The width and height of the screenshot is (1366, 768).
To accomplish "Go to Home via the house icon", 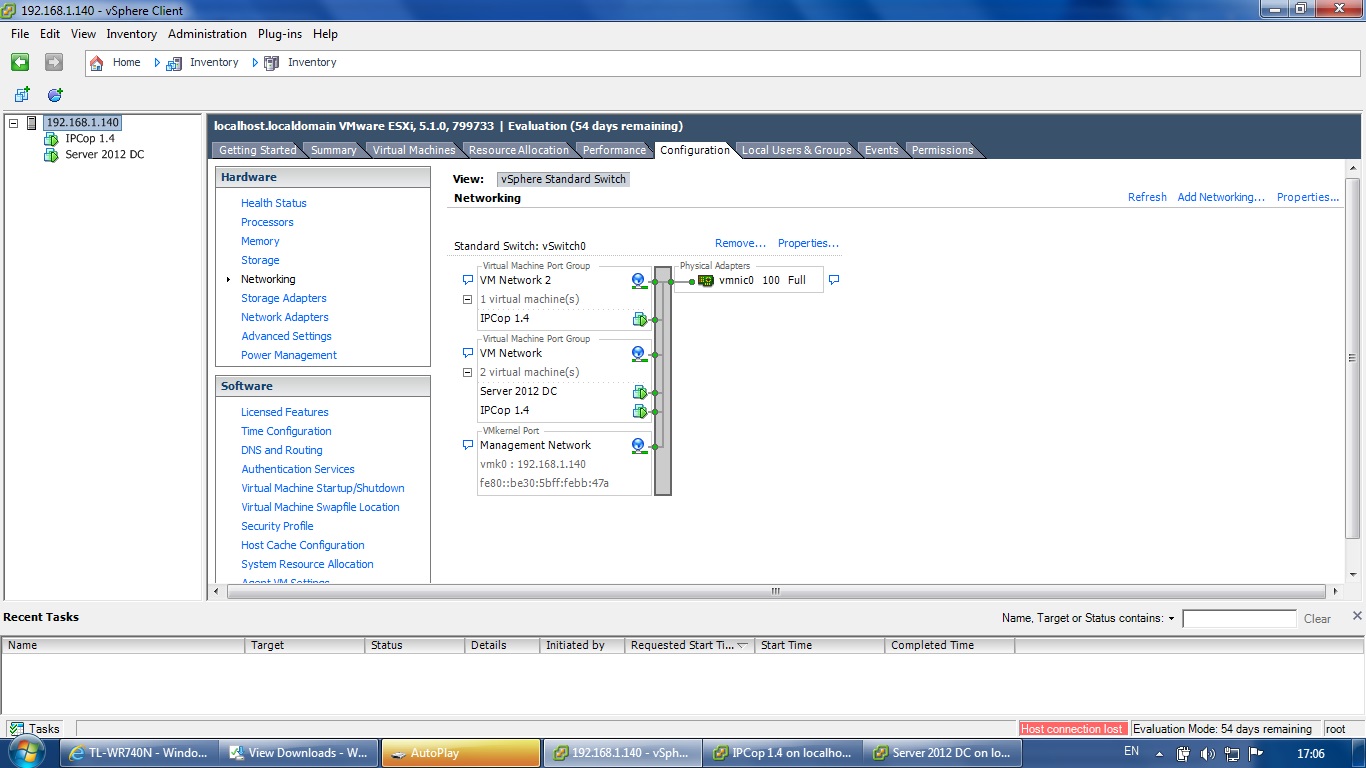I will (97, 62).
